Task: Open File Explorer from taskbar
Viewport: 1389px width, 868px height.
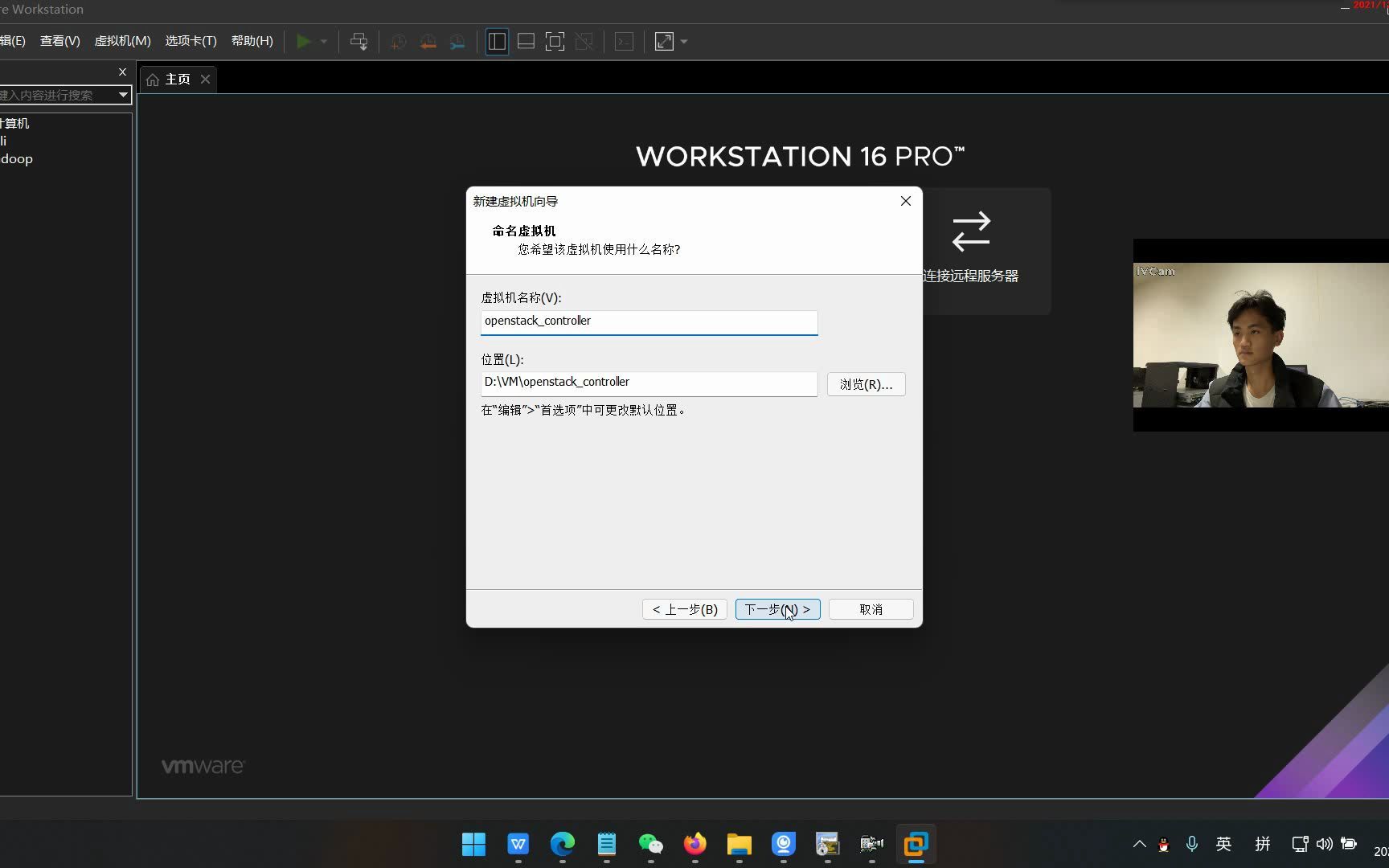Action: pos(739,844)
